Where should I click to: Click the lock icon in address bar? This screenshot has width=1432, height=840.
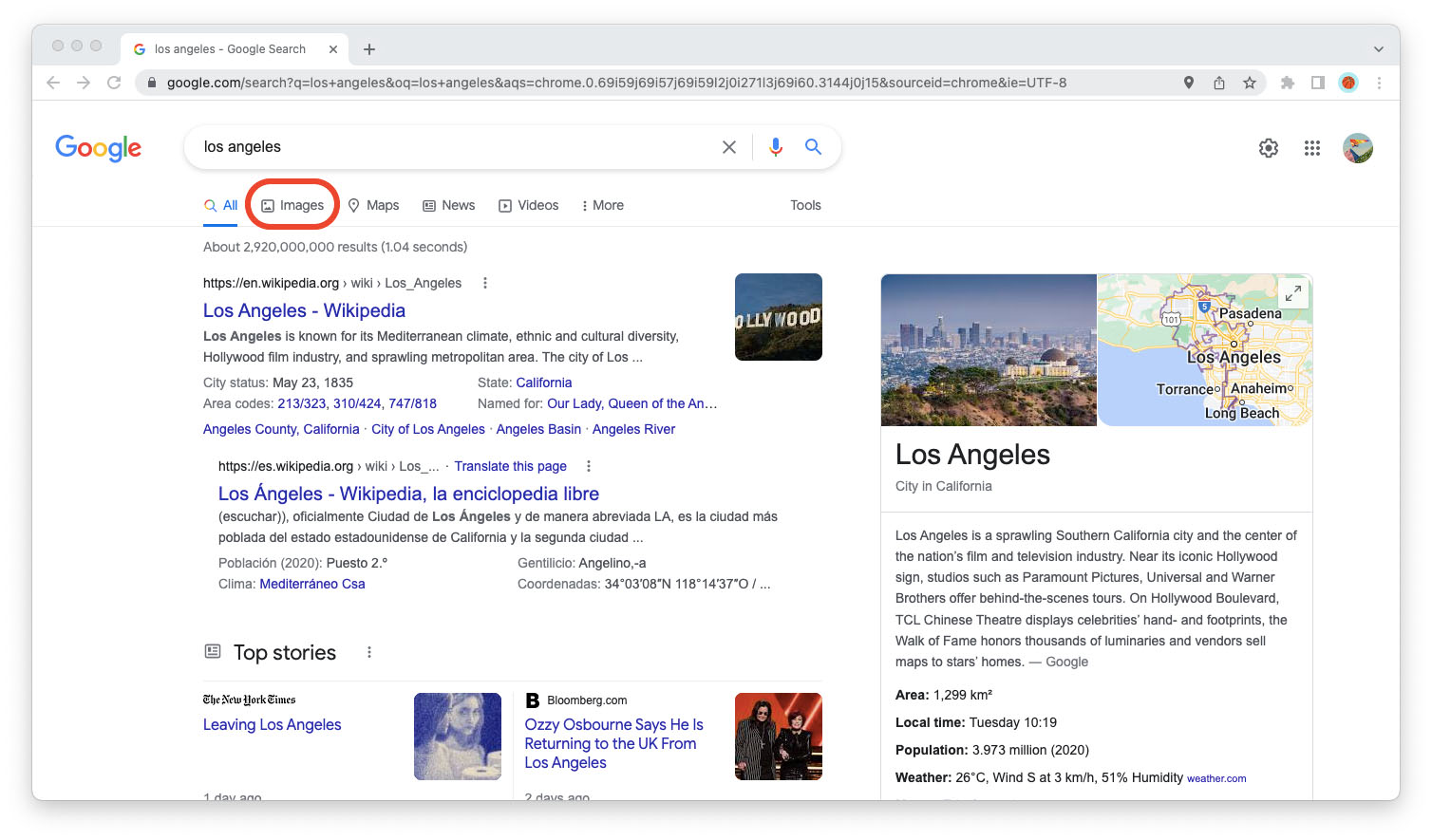[151, 83]
